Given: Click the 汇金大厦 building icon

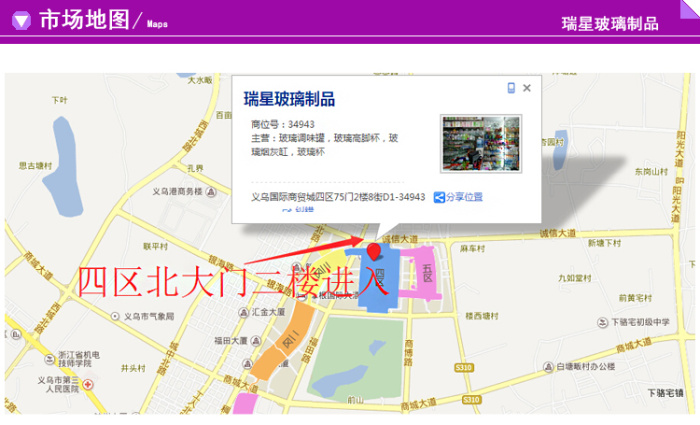Looking at the screenshot, I should click(243, 313).
